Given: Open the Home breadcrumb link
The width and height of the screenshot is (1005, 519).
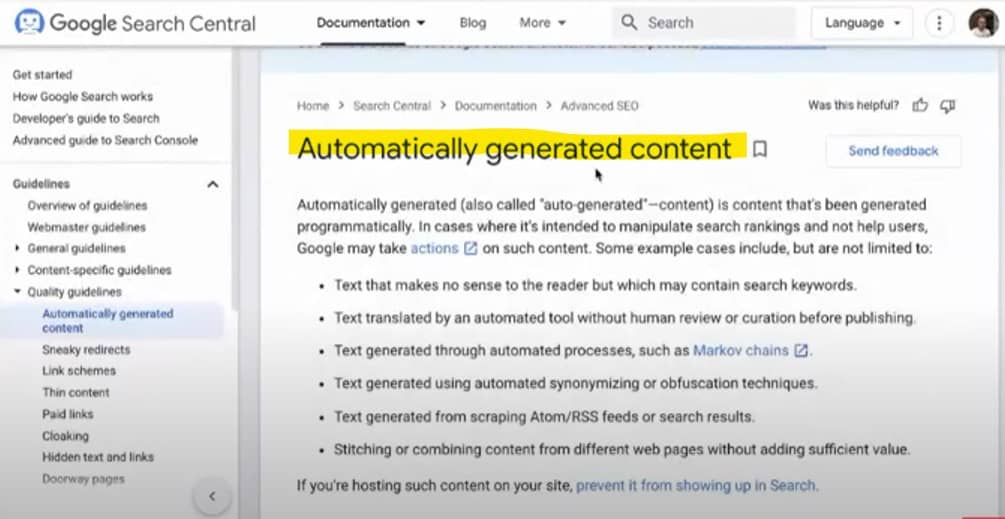Looking at the screenshot, I should (313, 106).
